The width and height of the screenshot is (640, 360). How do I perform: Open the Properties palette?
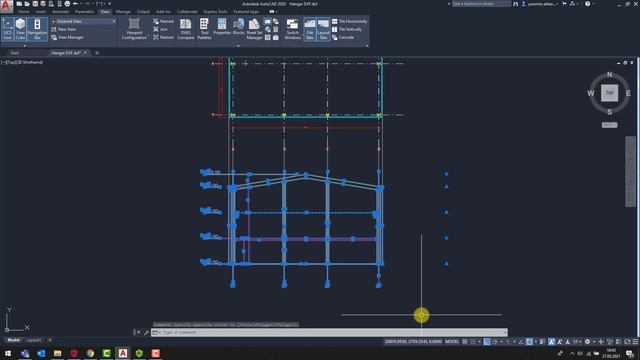222,27
